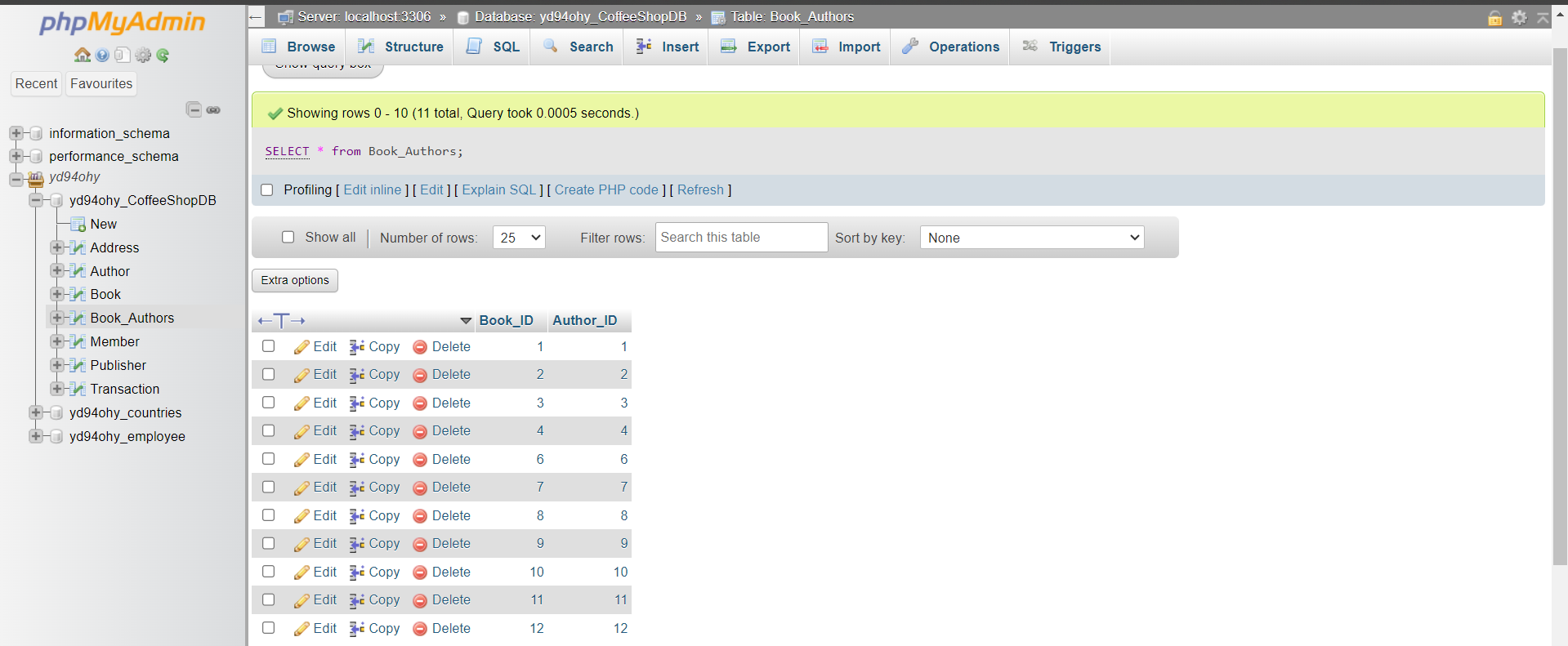Viewport: 1568px width, 646px height.
Task: Collapse all navigation tree items icon
Action: click(x=194, y=109)
